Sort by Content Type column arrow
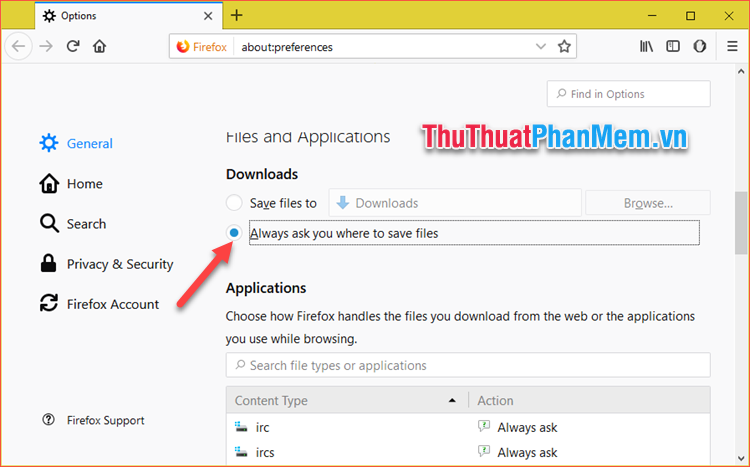 point(452,400)
